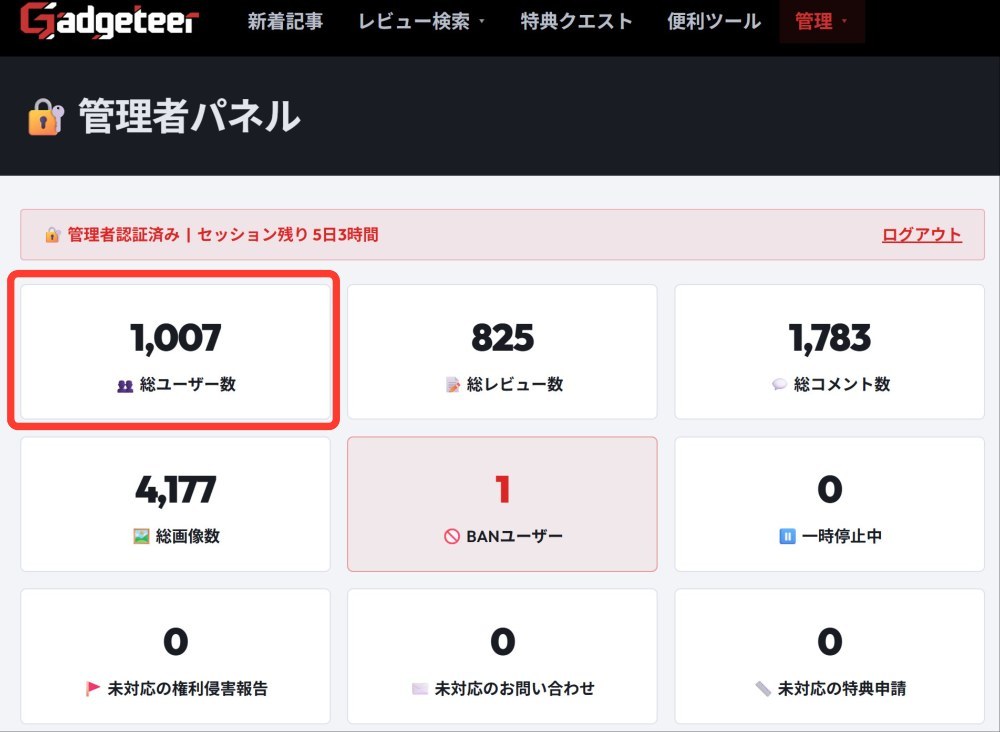Open the 便利ツール menu item
The image size is (1000, 732).
coord(714,21)
